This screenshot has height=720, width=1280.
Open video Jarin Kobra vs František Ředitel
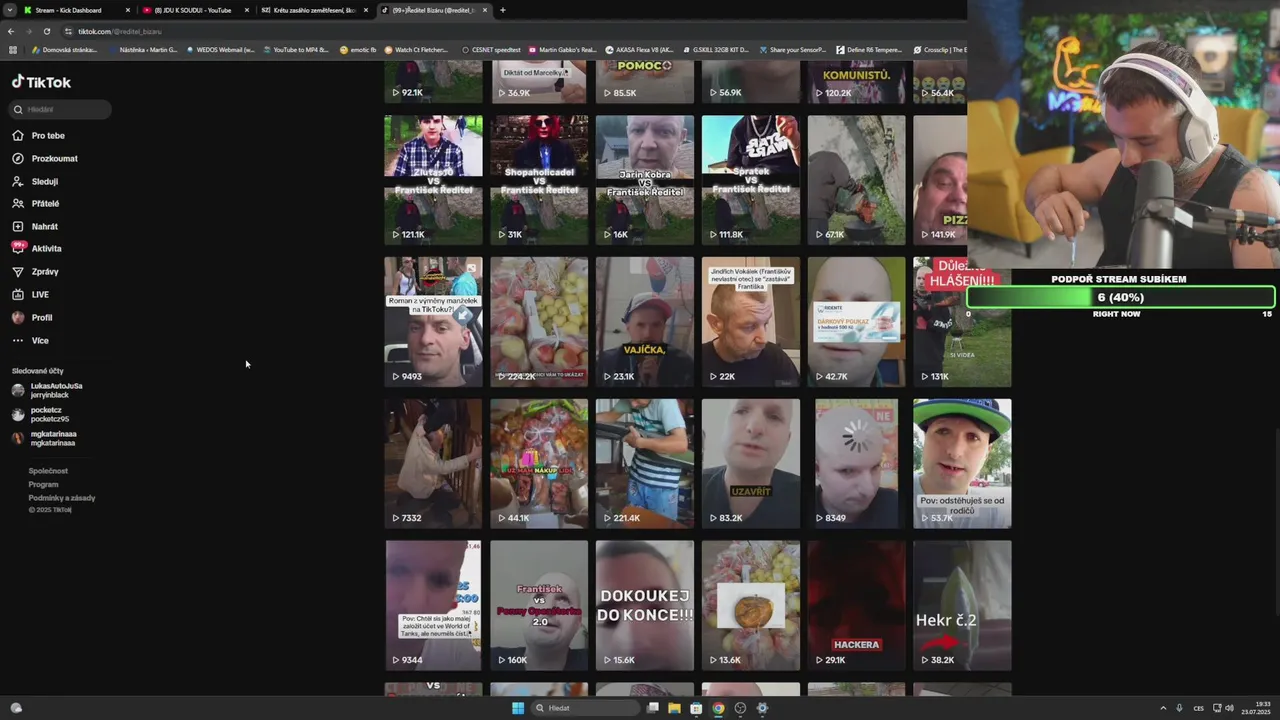click(x=645, y=180)
